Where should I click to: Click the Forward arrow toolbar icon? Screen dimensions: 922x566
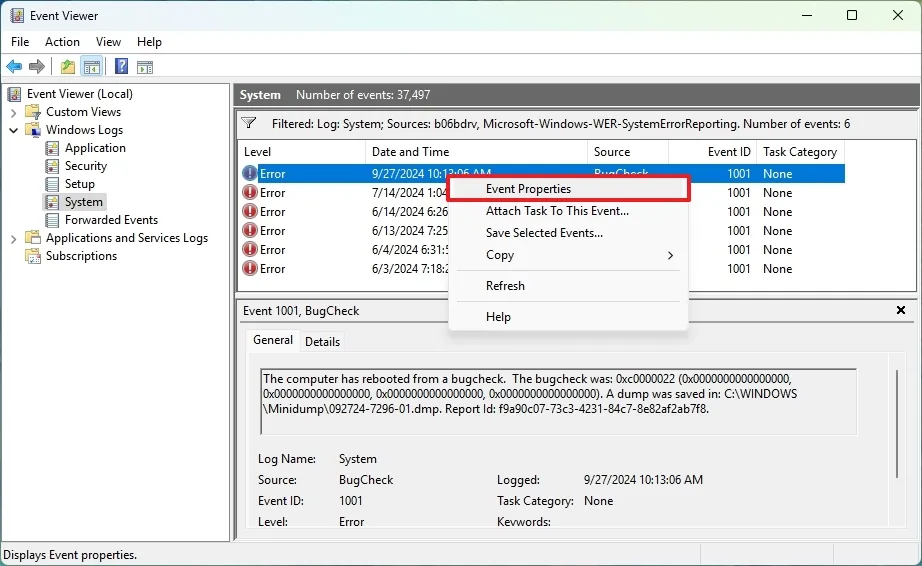click(x=37, y=67)
